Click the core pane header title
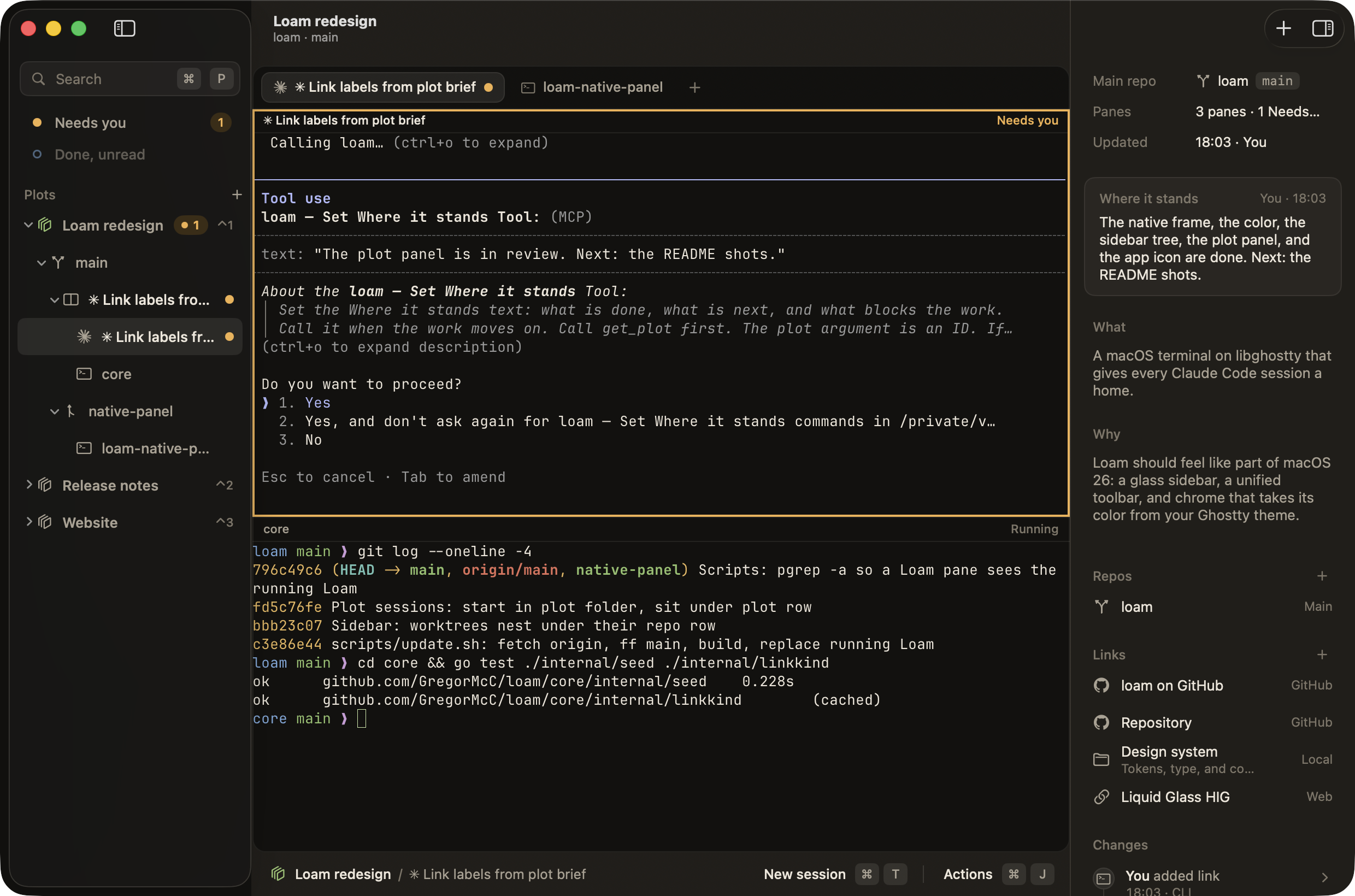Image resolution: width=1355 pixels, height=896 pixels. (x=276, y=529)
